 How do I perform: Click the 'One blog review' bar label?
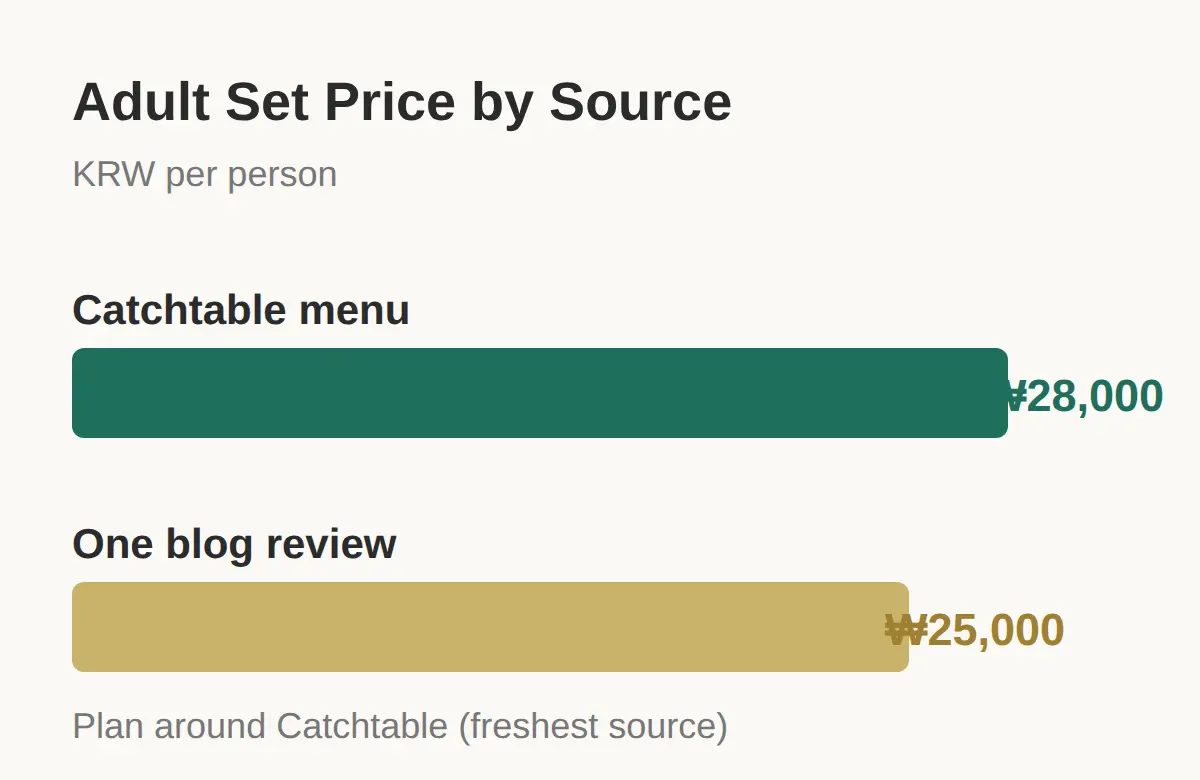(235, 544)
